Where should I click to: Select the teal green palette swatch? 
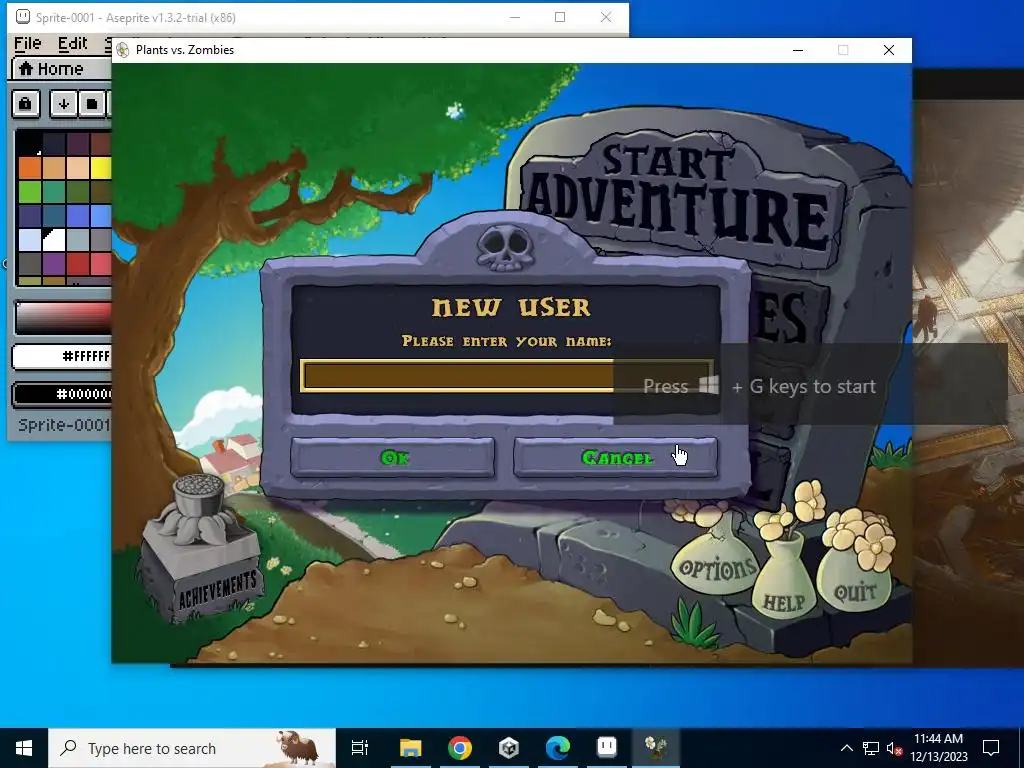coord(54,191)
